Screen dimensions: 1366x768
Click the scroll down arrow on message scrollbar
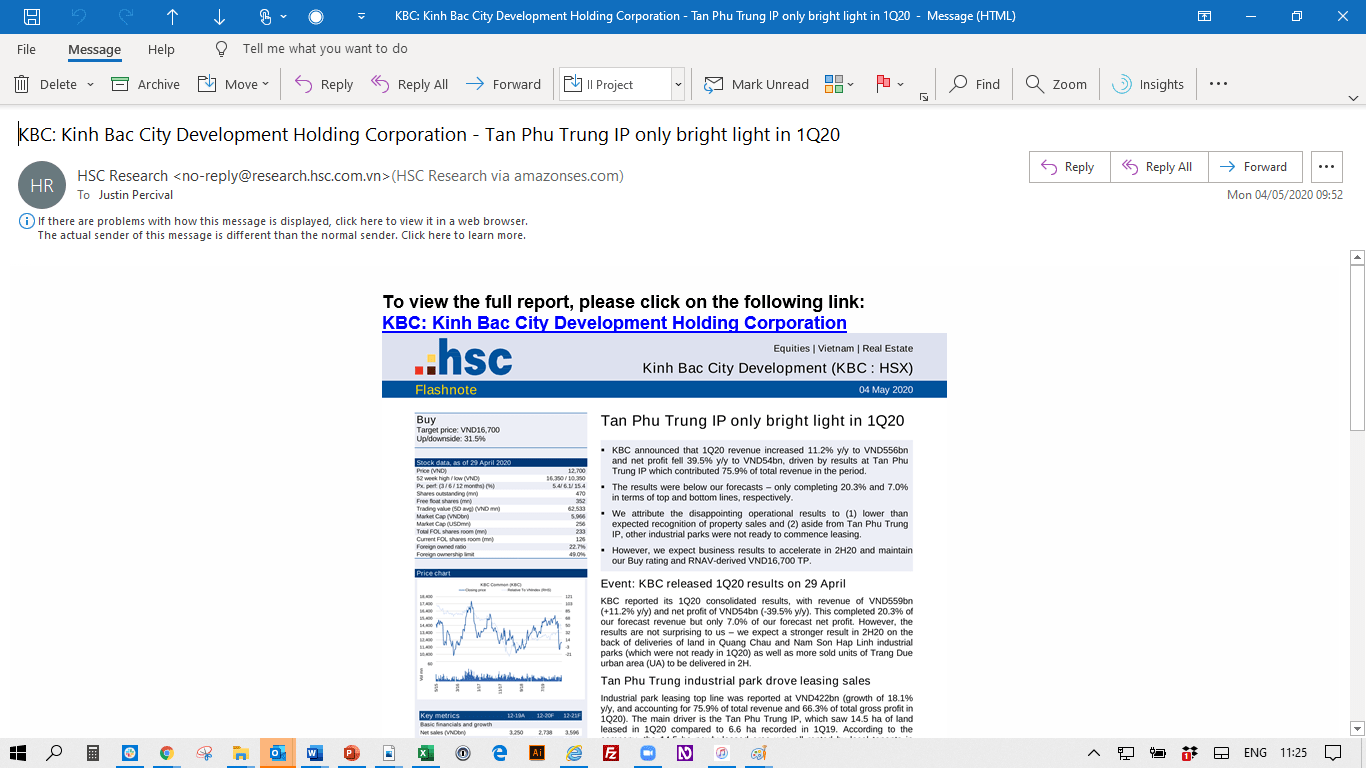[1357, 728]
